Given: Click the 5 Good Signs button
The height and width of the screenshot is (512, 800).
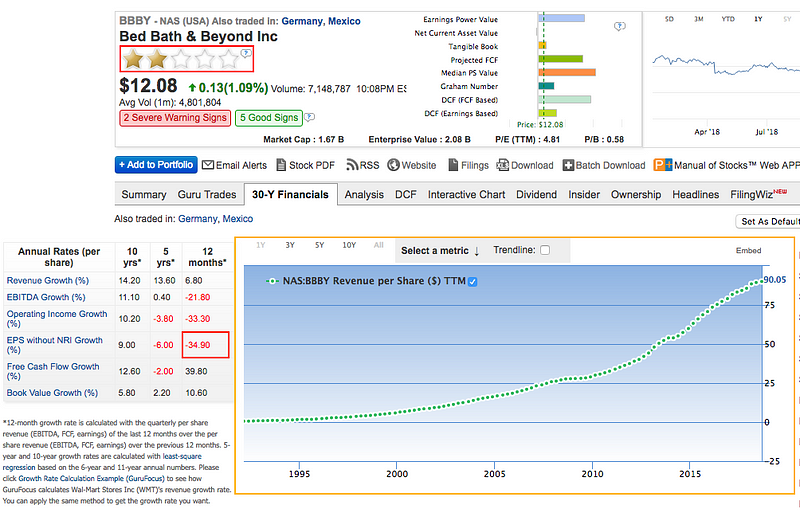Looking at the screenshot, I should coord(269,118).
